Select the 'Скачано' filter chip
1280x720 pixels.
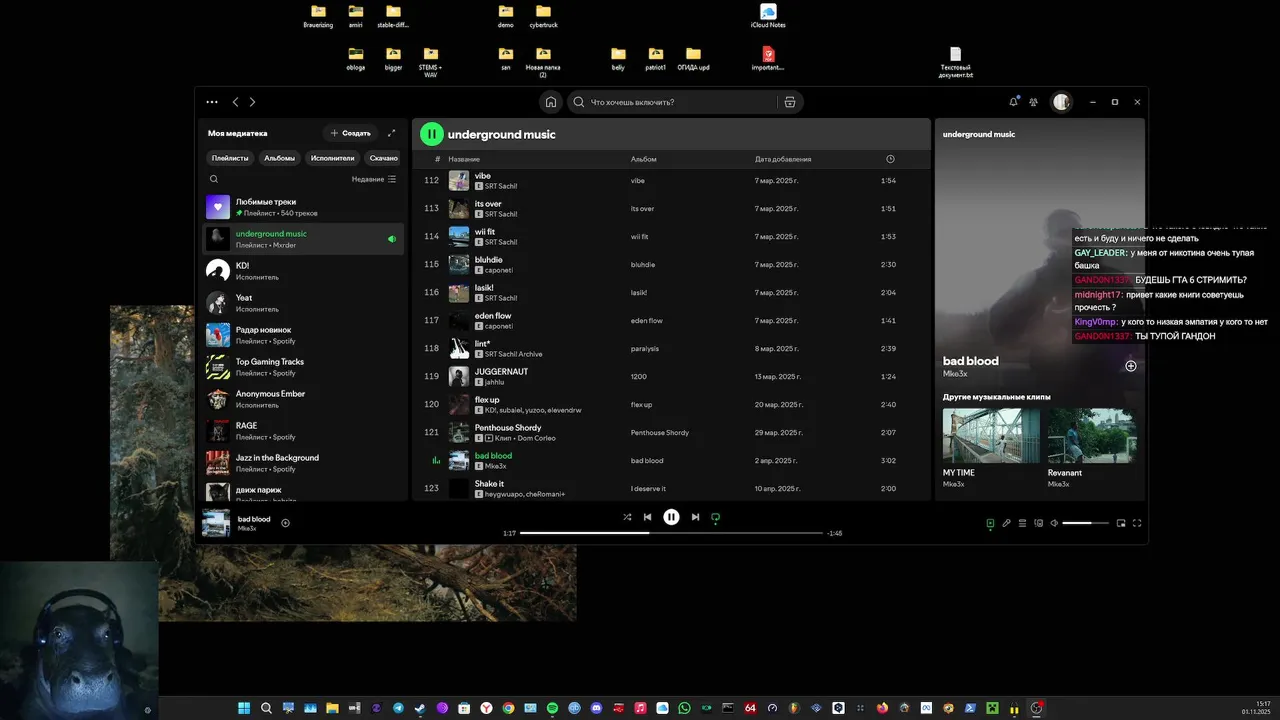point(383,158)
